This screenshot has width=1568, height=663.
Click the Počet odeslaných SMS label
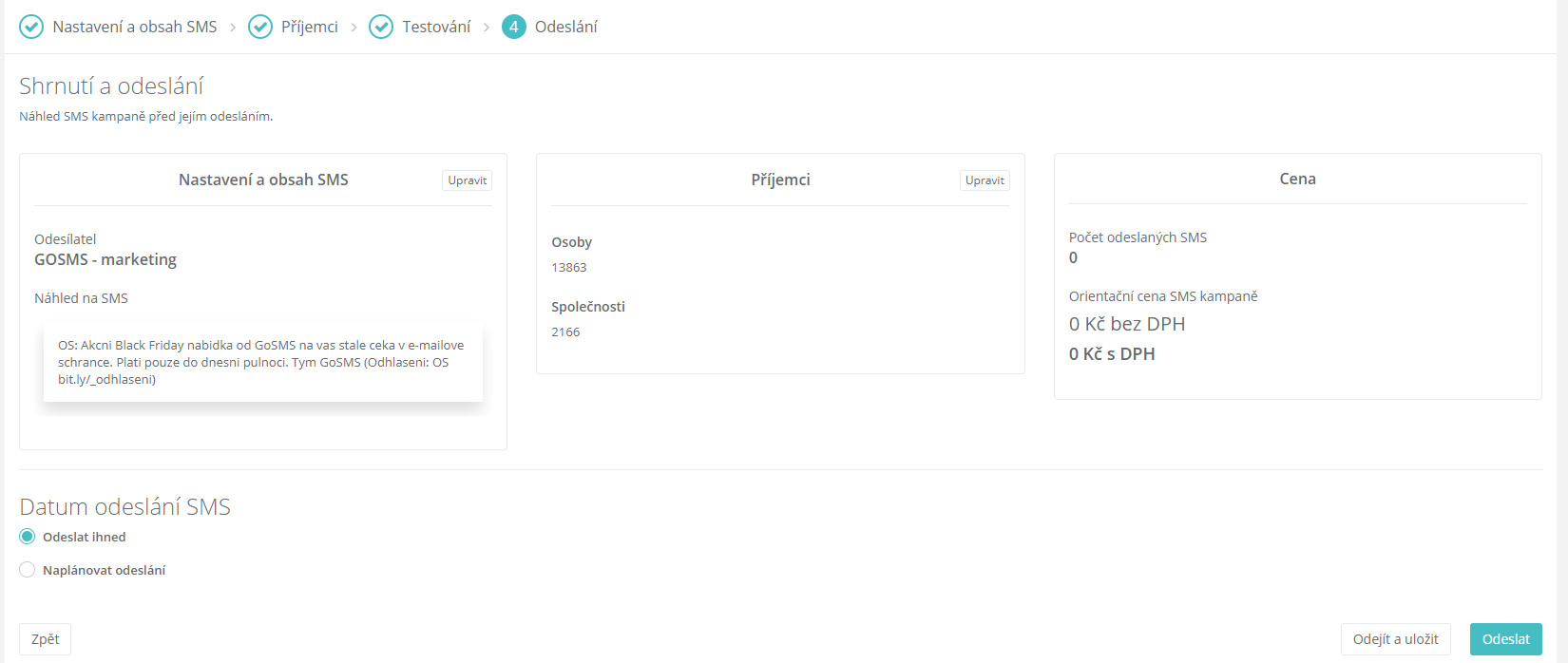1138,237
